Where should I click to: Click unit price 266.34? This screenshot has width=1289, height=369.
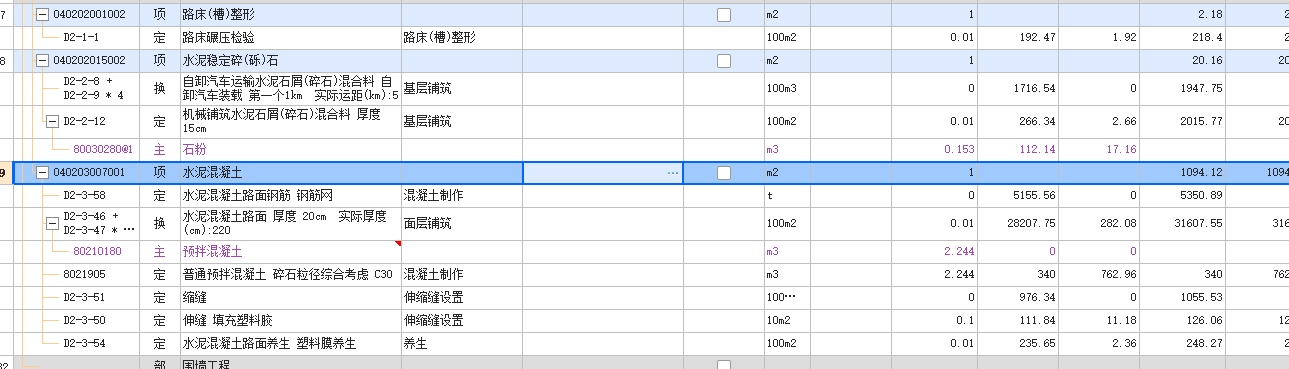click(1037, 121)
